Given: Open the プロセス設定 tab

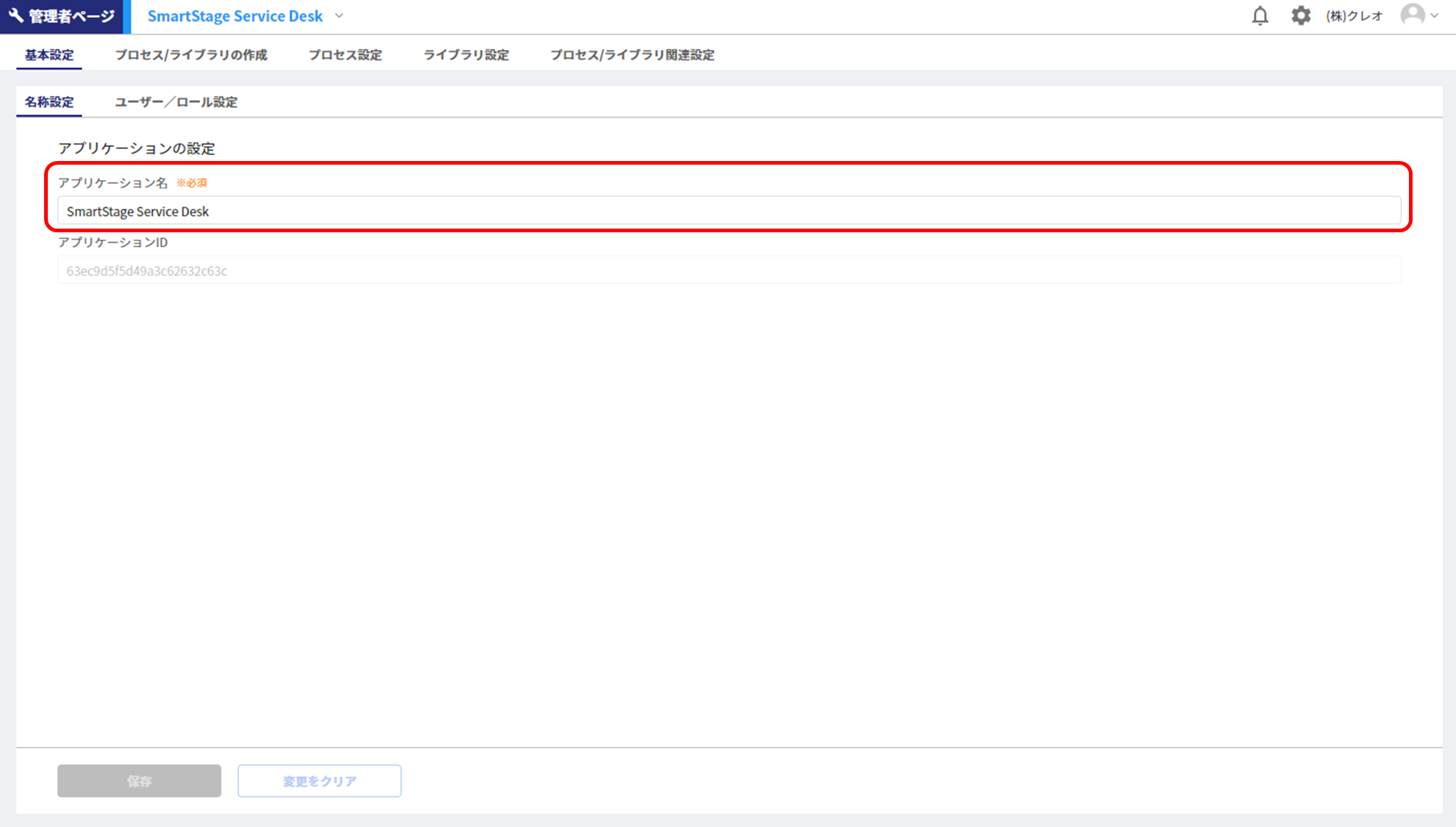Looking at the screenshot, I should pos(345,55).
